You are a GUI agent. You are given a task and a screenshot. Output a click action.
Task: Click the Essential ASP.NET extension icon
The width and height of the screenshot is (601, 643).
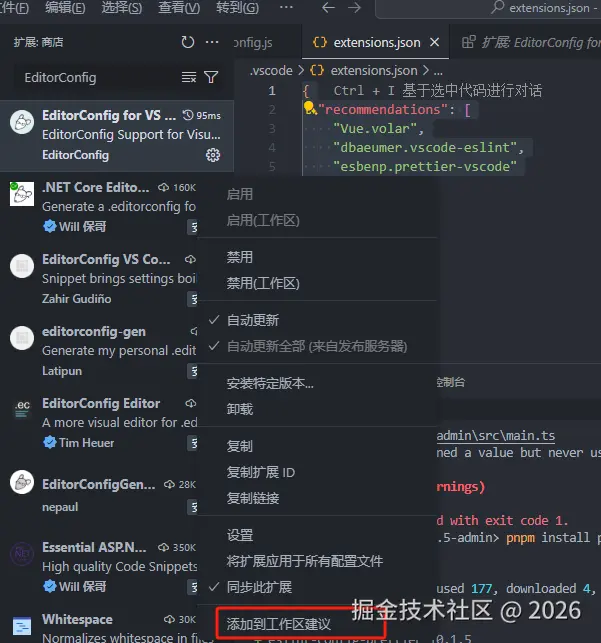point(22,554)
